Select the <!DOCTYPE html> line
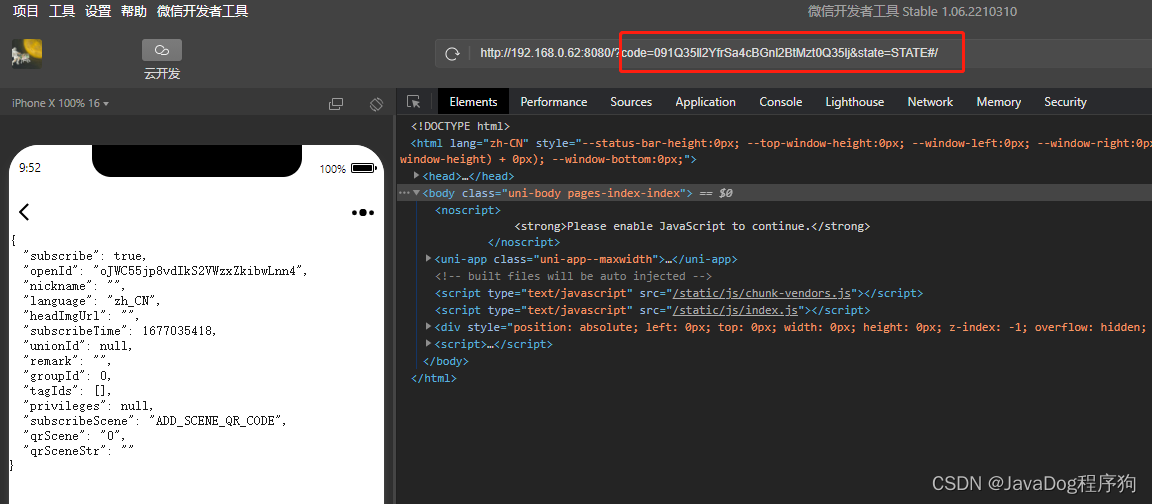The image size is (1152, 504). click(460, 126)
